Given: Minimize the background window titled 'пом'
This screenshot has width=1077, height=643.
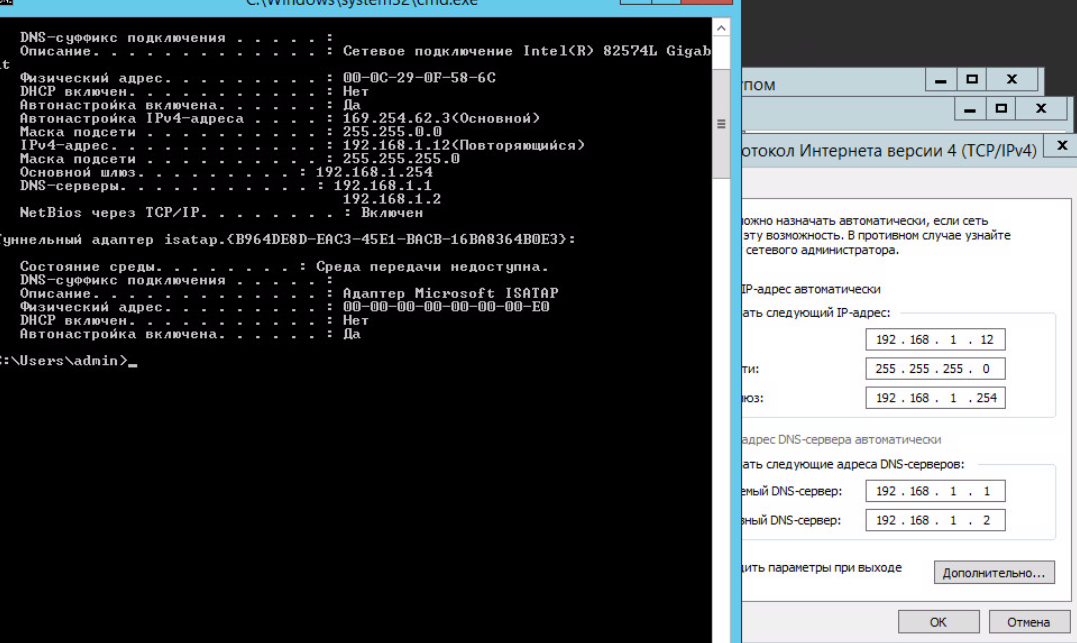Looking at the screenshot, I should point(940,80).
